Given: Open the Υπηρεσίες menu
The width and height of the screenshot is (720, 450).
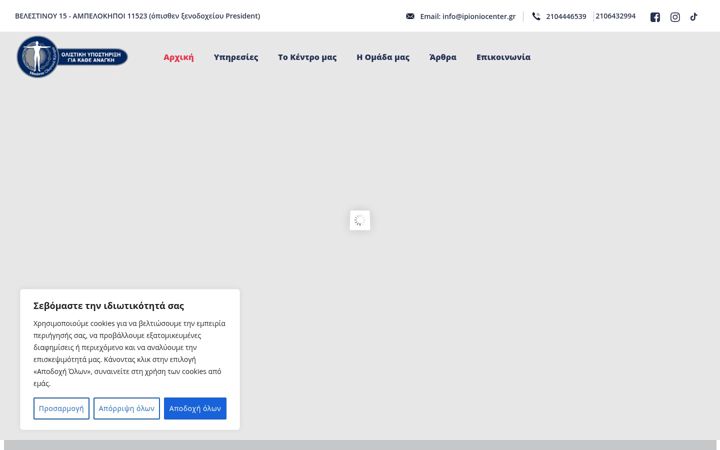Looking at the screenshot, I should coord(236,57).
